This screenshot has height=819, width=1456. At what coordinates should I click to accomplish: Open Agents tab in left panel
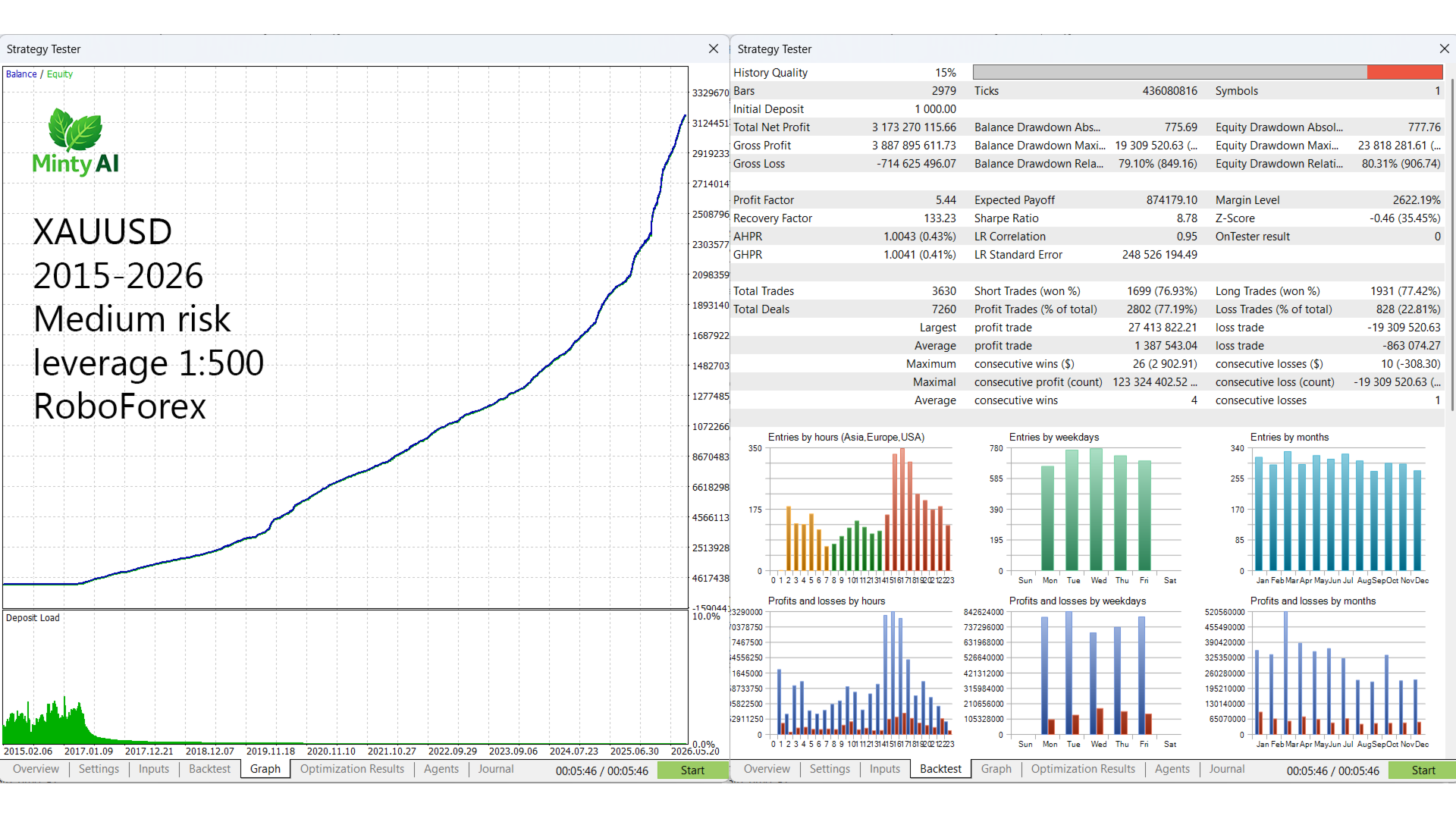(441, 769)
